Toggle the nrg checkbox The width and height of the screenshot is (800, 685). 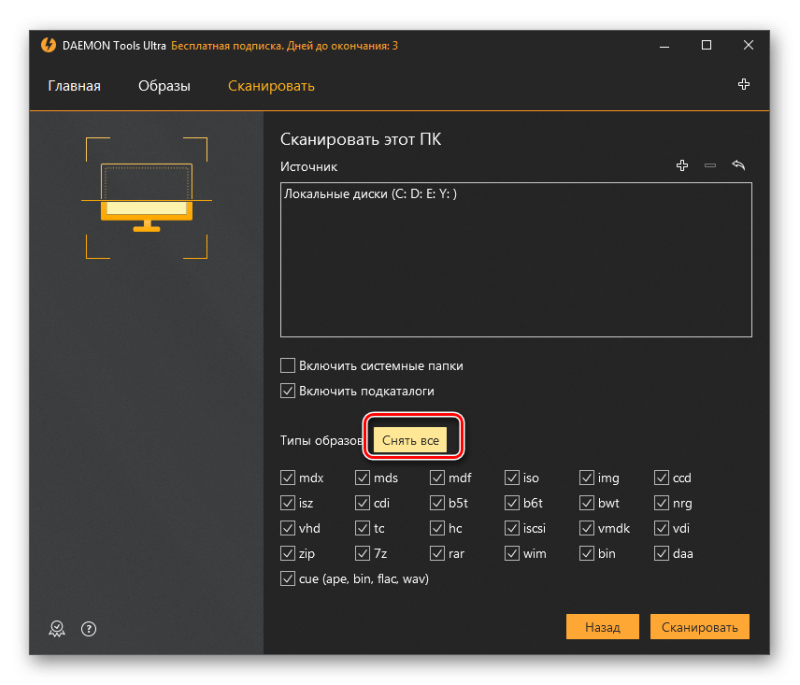coord(661,503)
